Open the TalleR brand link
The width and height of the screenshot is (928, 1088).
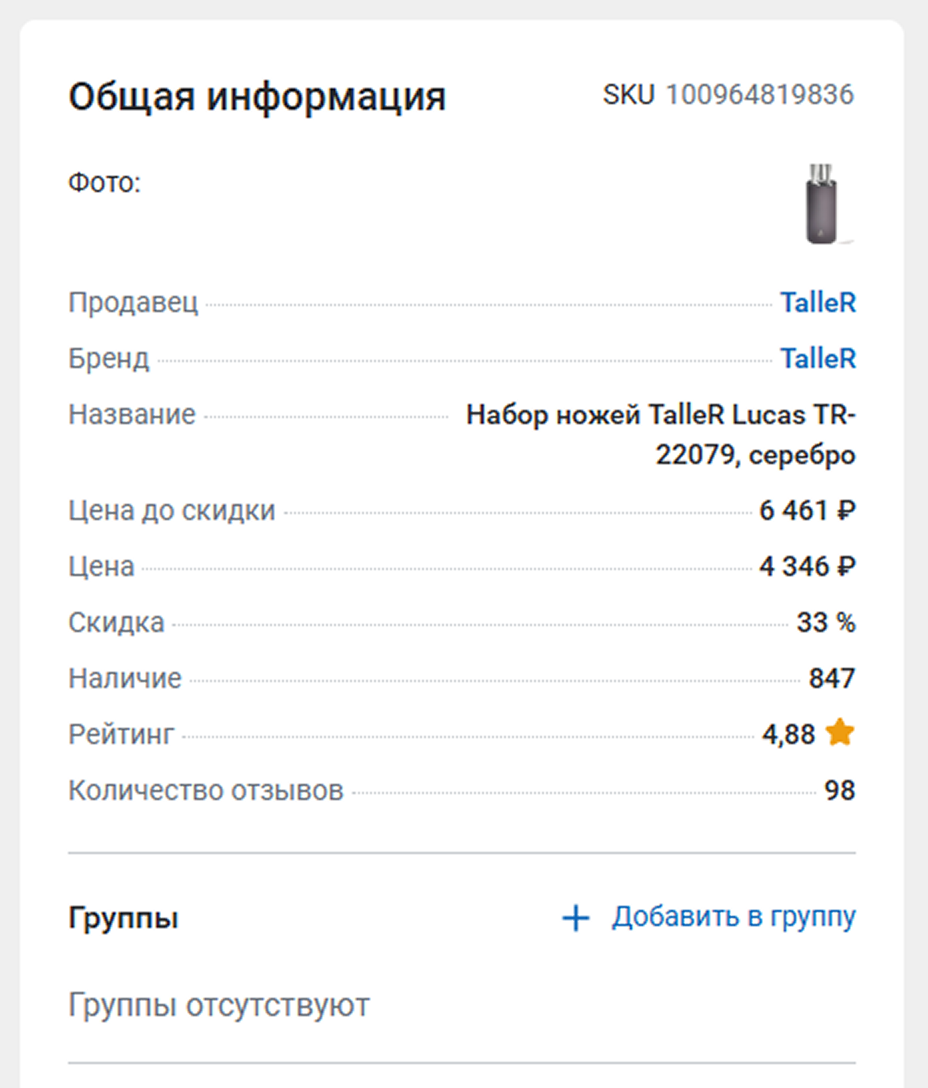818,358
